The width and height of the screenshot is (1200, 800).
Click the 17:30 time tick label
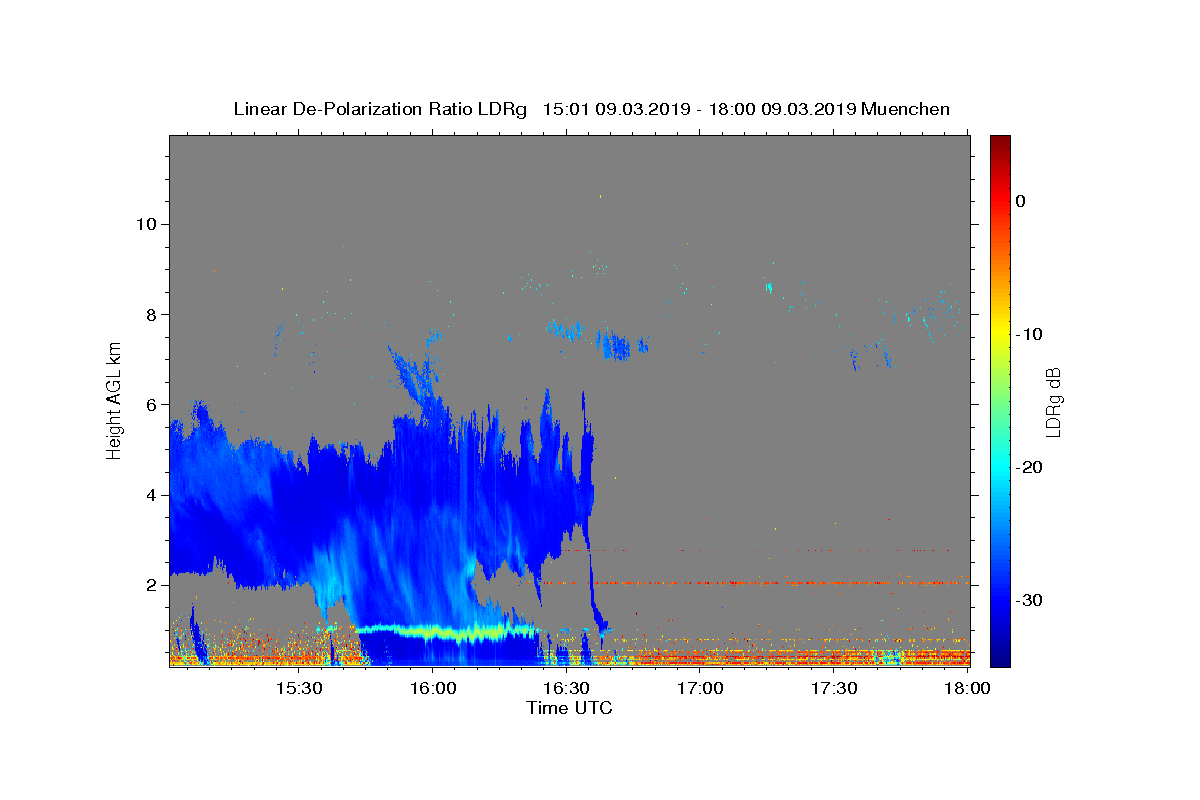tap(834, 689)
